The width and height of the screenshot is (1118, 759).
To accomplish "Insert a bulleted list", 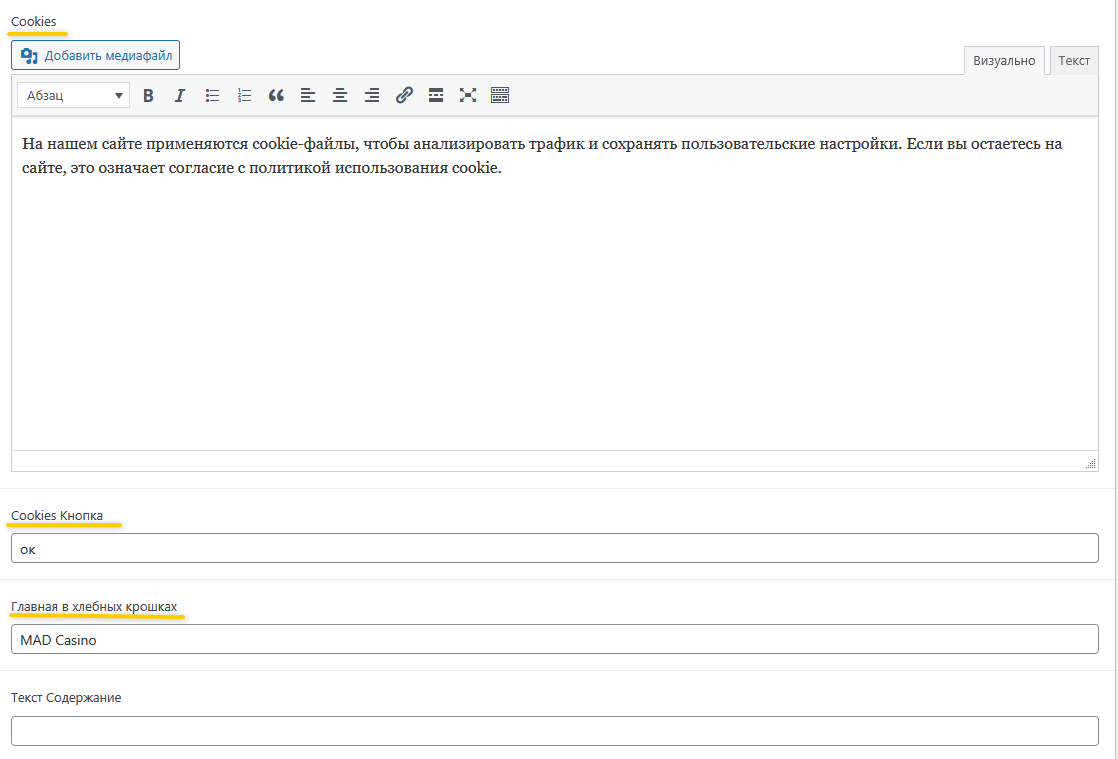I will tap(212, 96).
